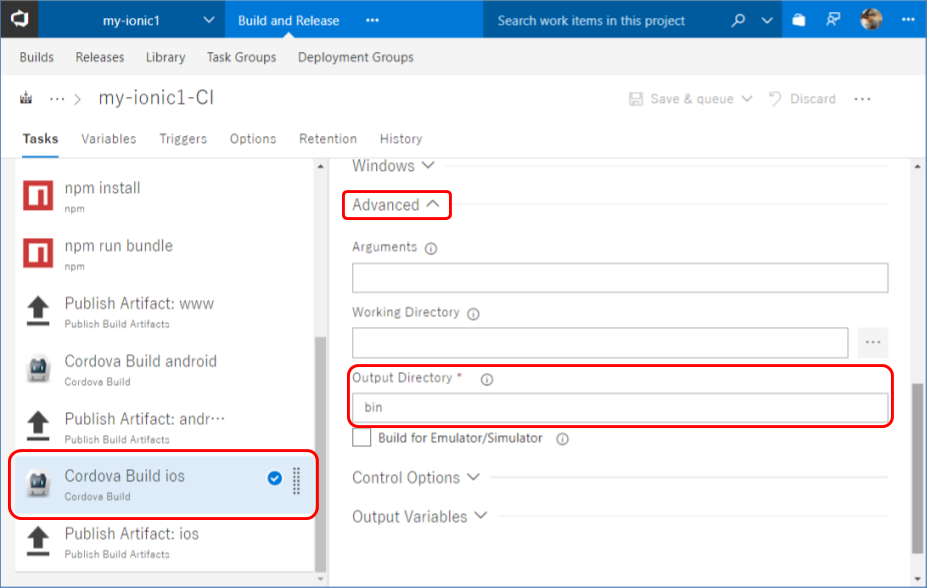Click the task list scroll up arrow
This screenshot has height=588, width=928.
click(x=320, y=167)
